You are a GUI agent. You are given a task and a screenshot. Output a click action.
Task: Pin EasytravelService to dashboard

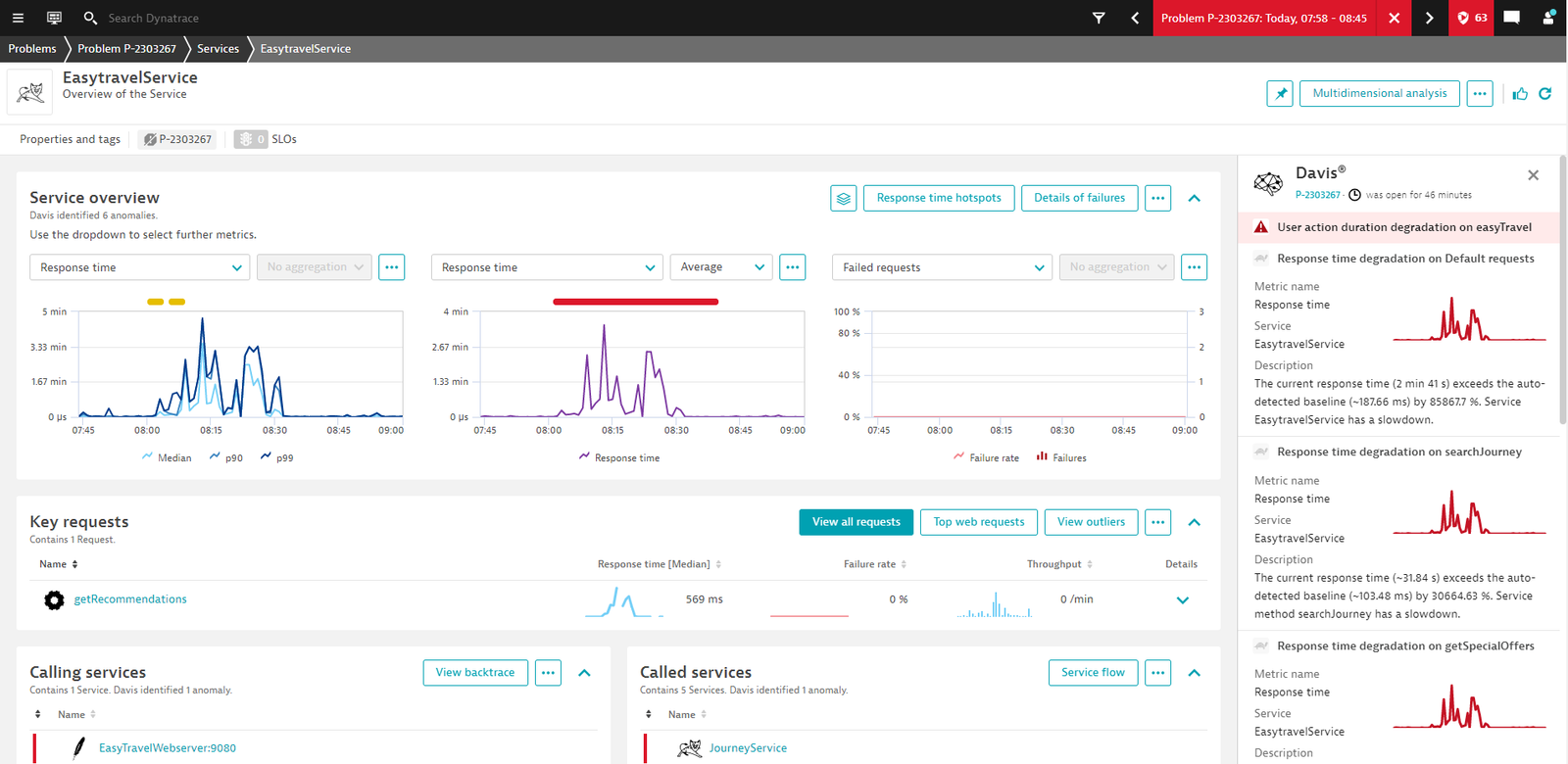(1280, 93)
